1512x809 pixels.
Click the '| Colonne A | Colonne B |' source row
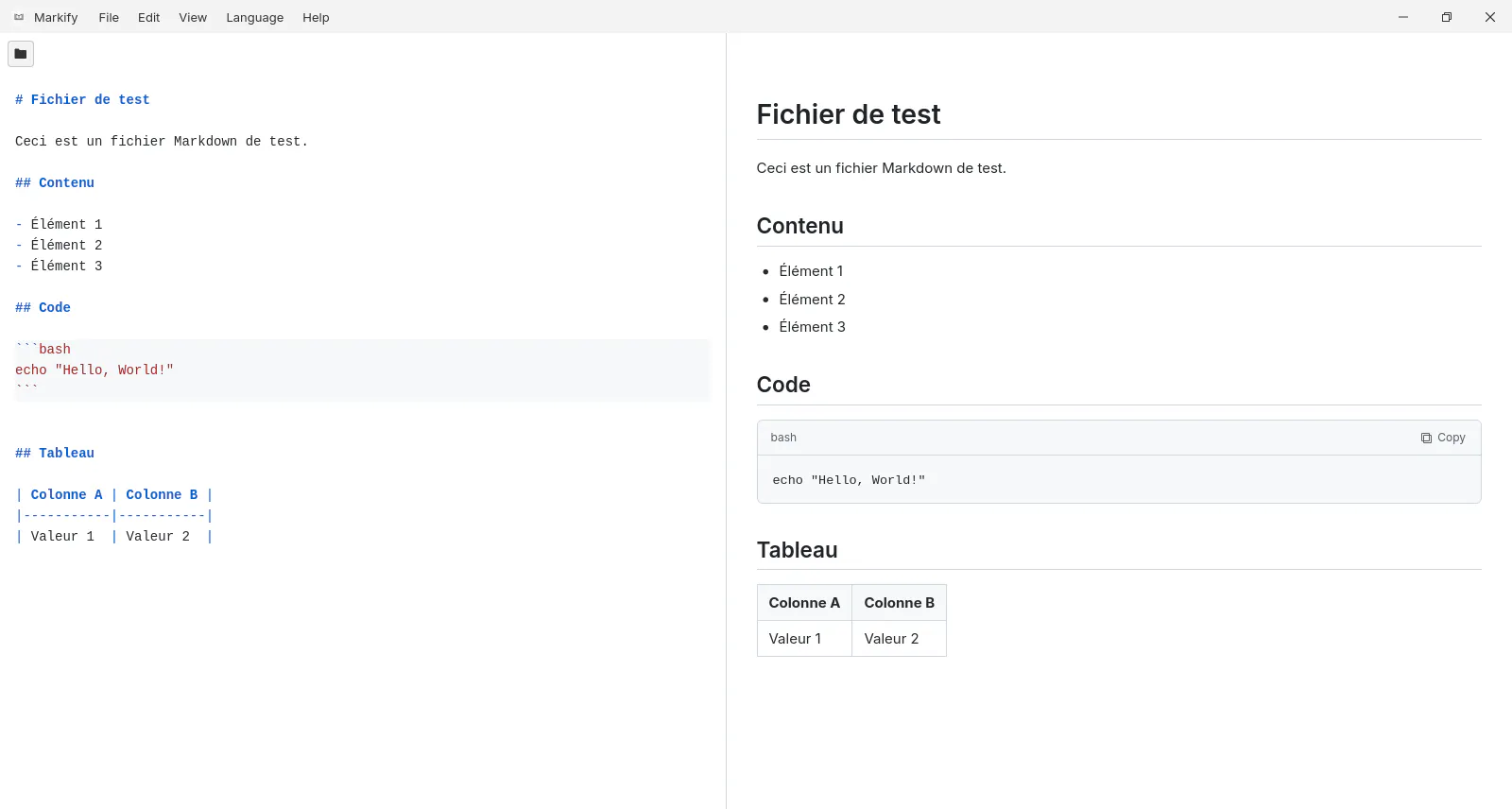114,495
